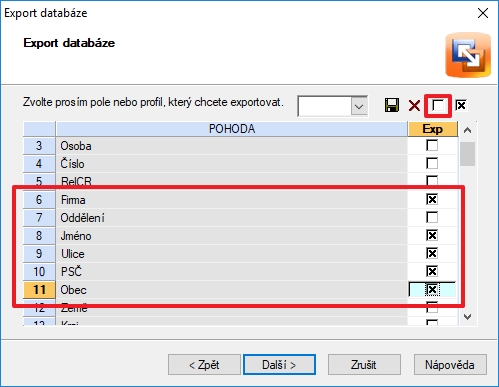Viewport: 499px width, 387px height.
Task: Disable export checkbox for PSČ
Action: tap(432, 271)
